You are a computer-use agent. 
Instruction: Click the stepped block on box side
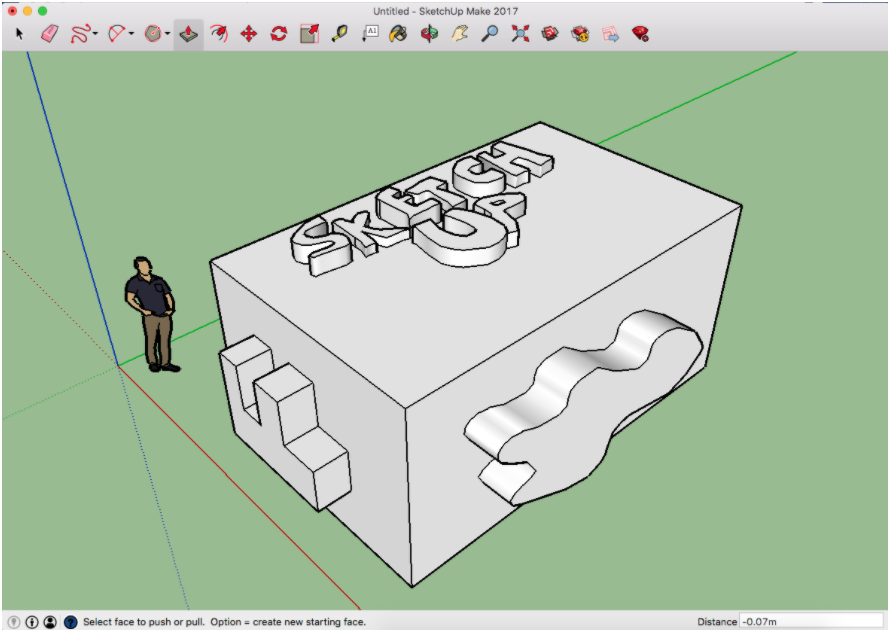285,422
